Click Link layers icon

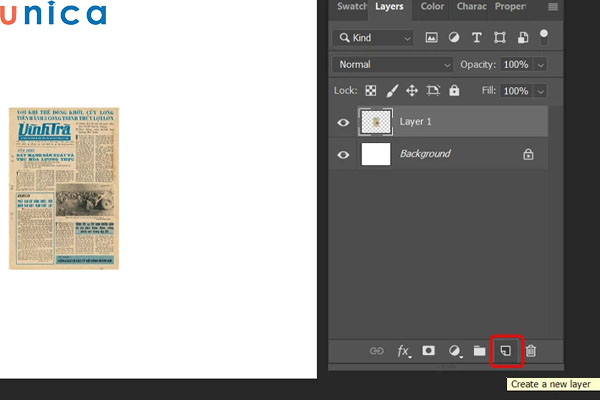(x=377, y=351)
